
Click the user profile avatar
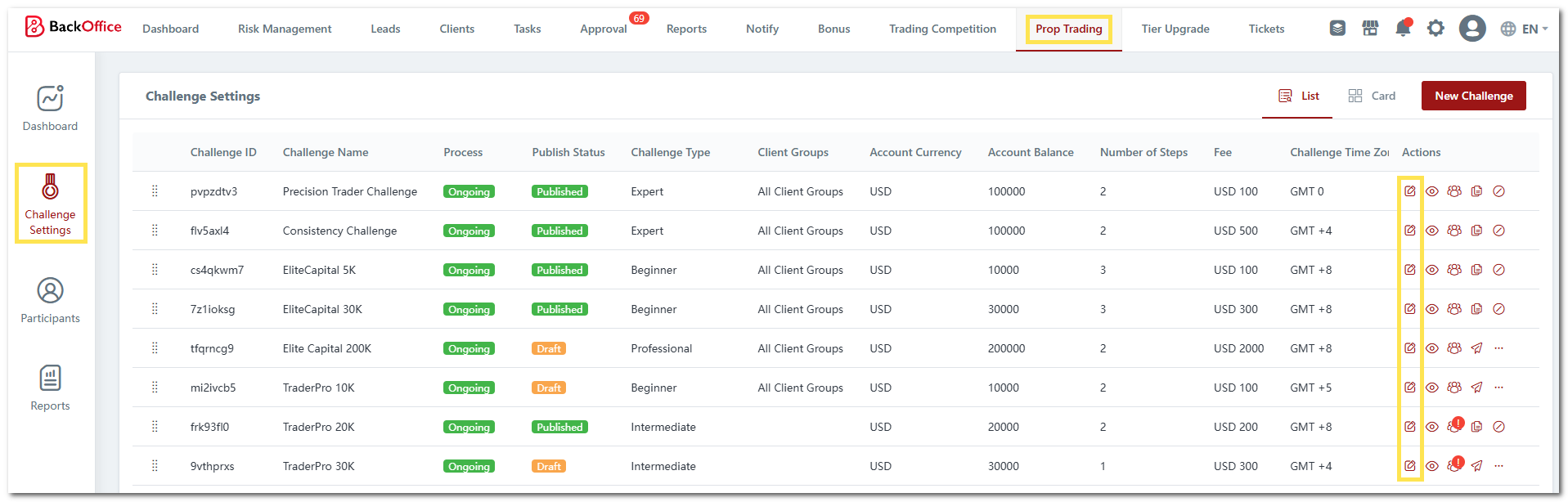click(x=1472, y=29)
